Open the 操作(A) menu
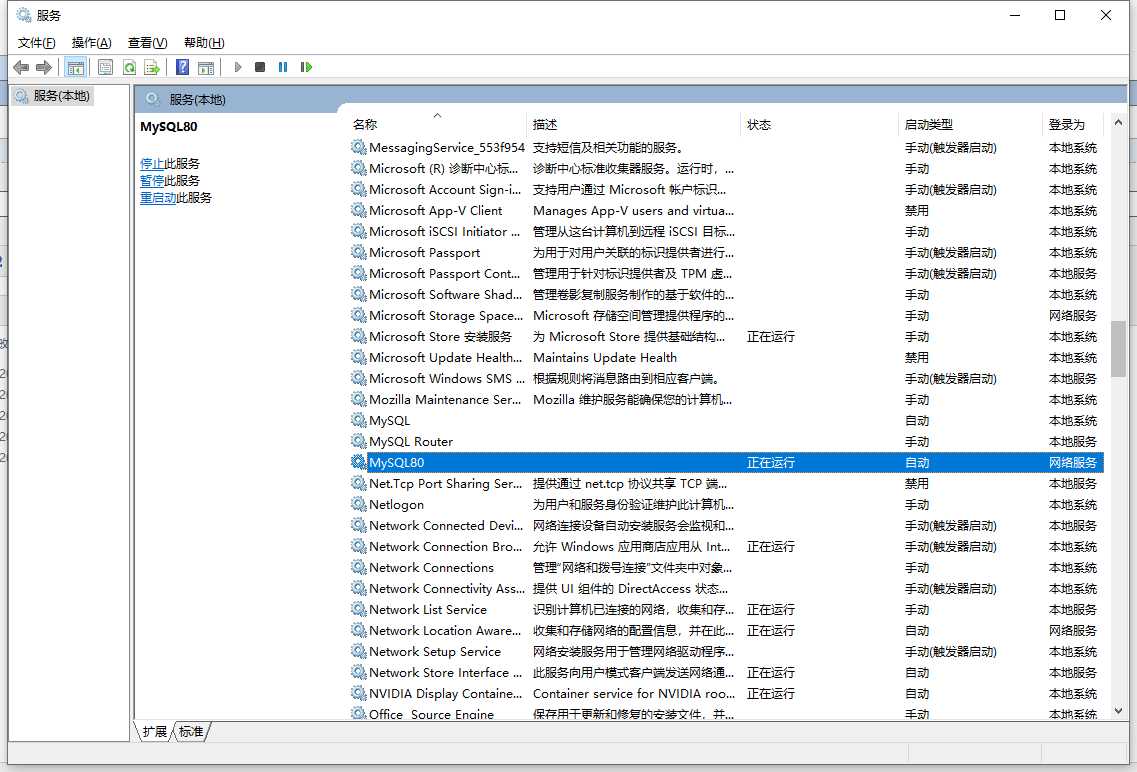Viewport: 1137px width, 772px height. click(91, 43)
